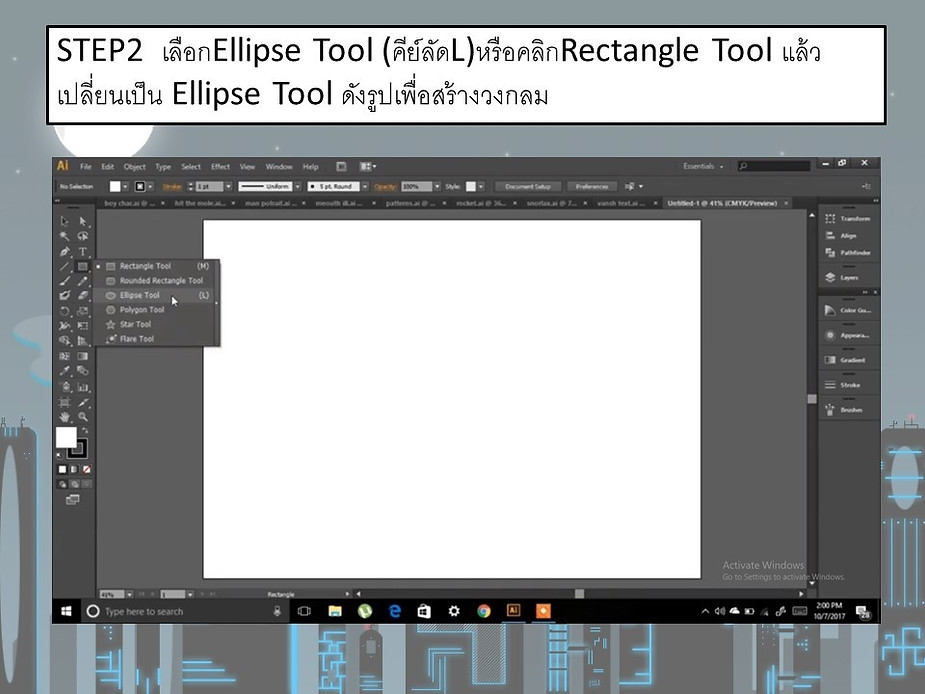
Task: Select the Eraser tool
Action: [83, 296]
